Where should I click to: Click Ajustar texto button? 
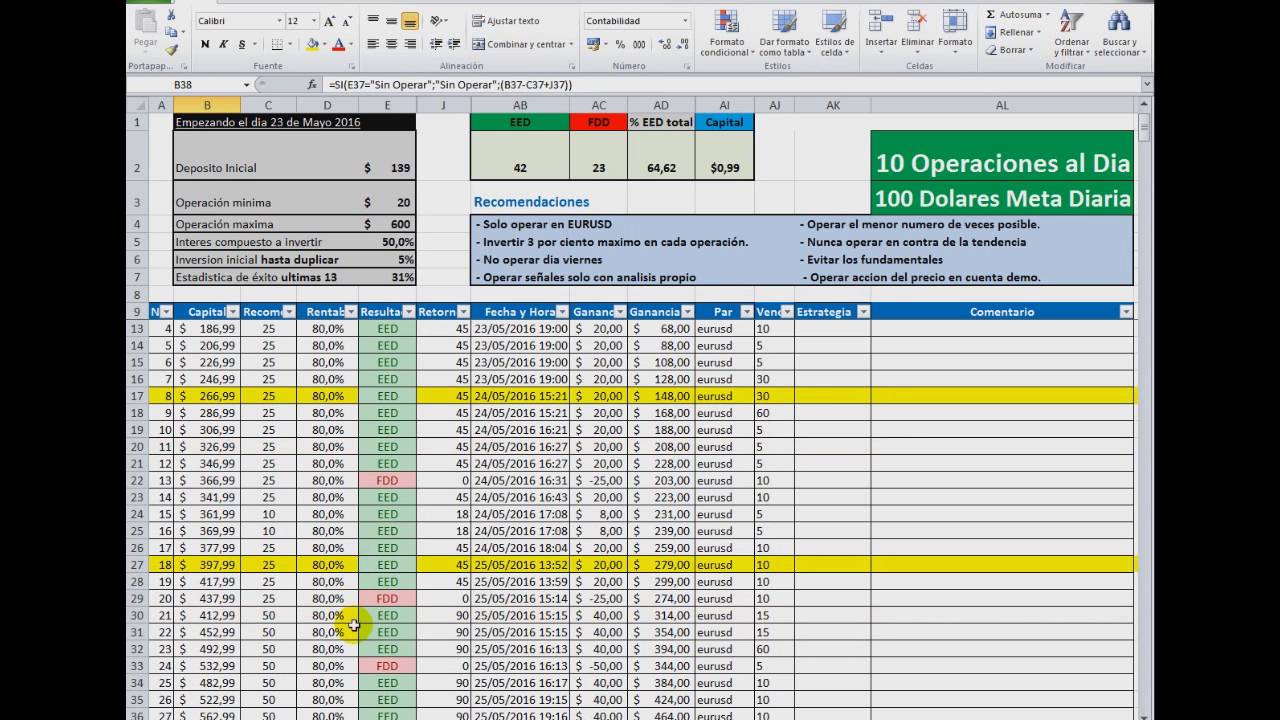point(506,20)
